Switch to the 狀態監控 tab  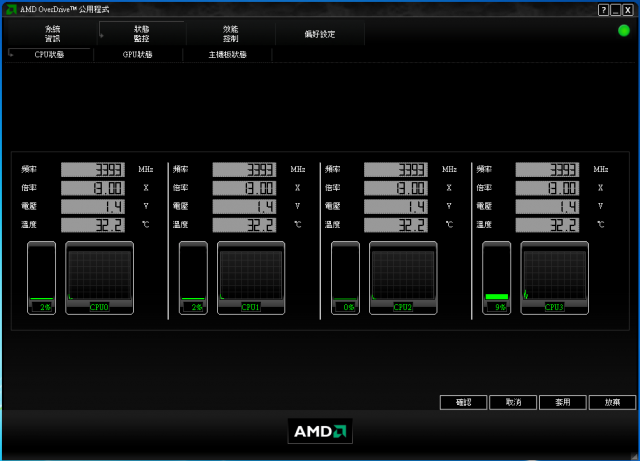142,33
